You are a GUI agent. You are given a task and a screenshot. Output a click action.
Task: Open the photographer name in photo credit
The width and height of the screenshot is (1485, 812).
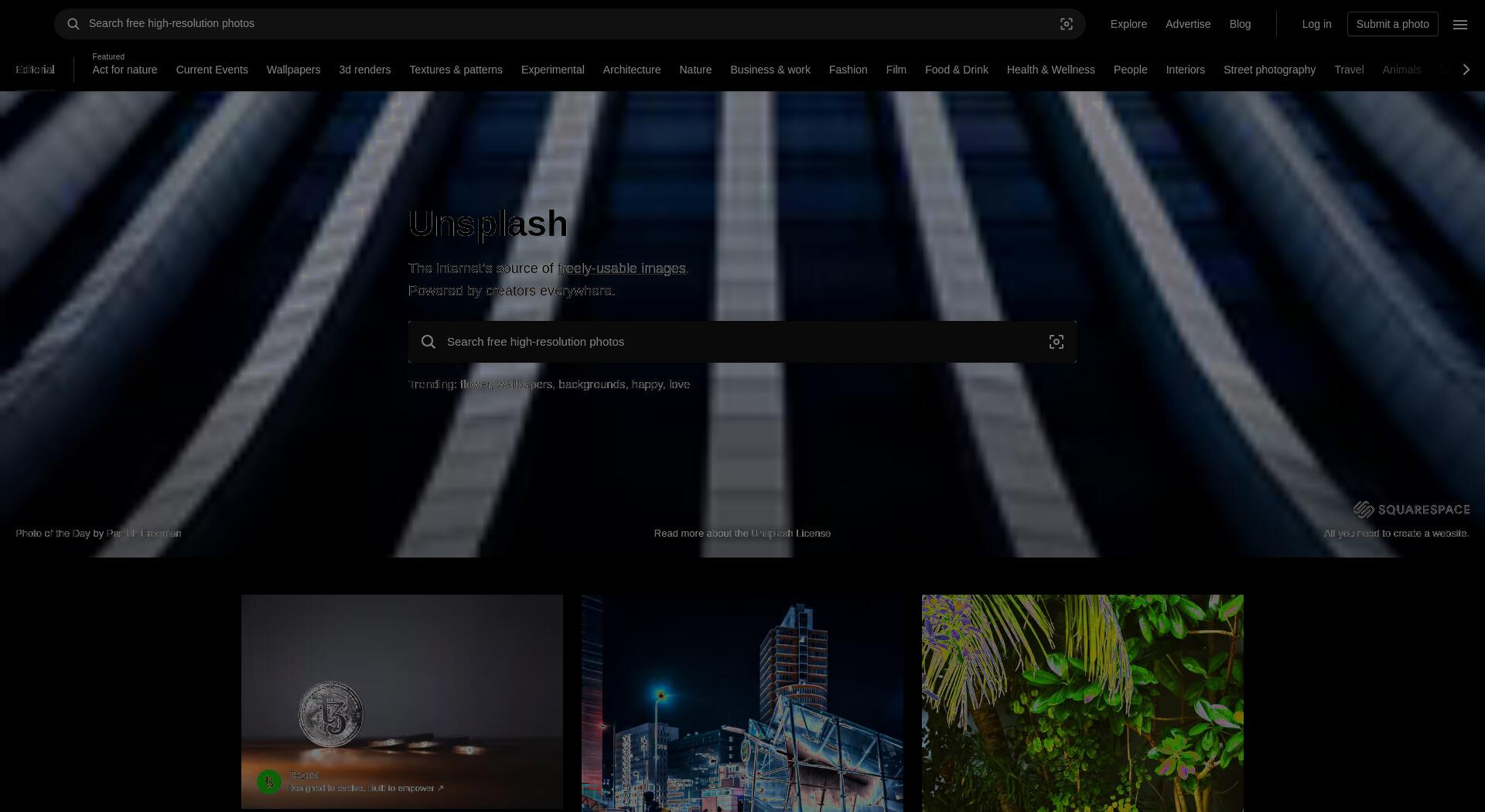pyautogui.click(x=144, y=534)
